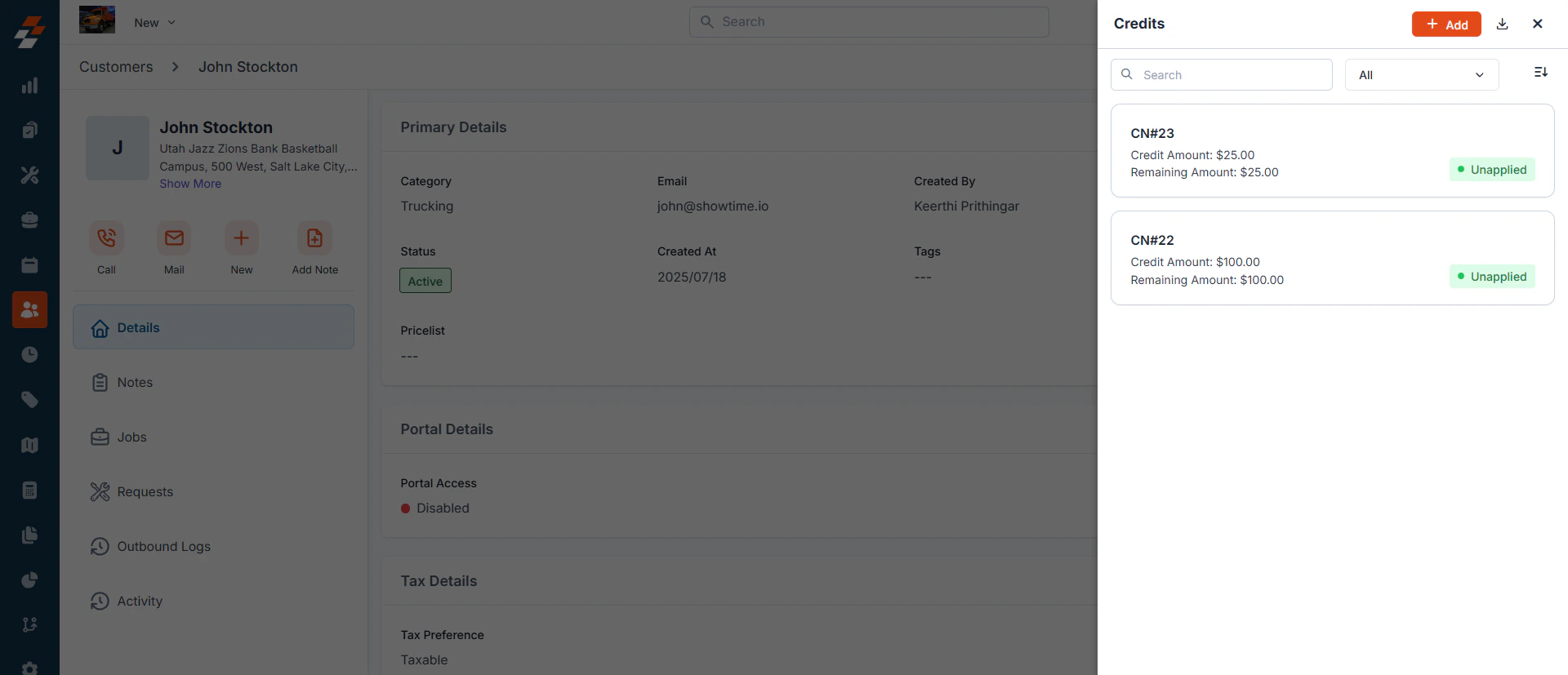
Task: Download credits with the download icon
Action: pos(1502,24)
